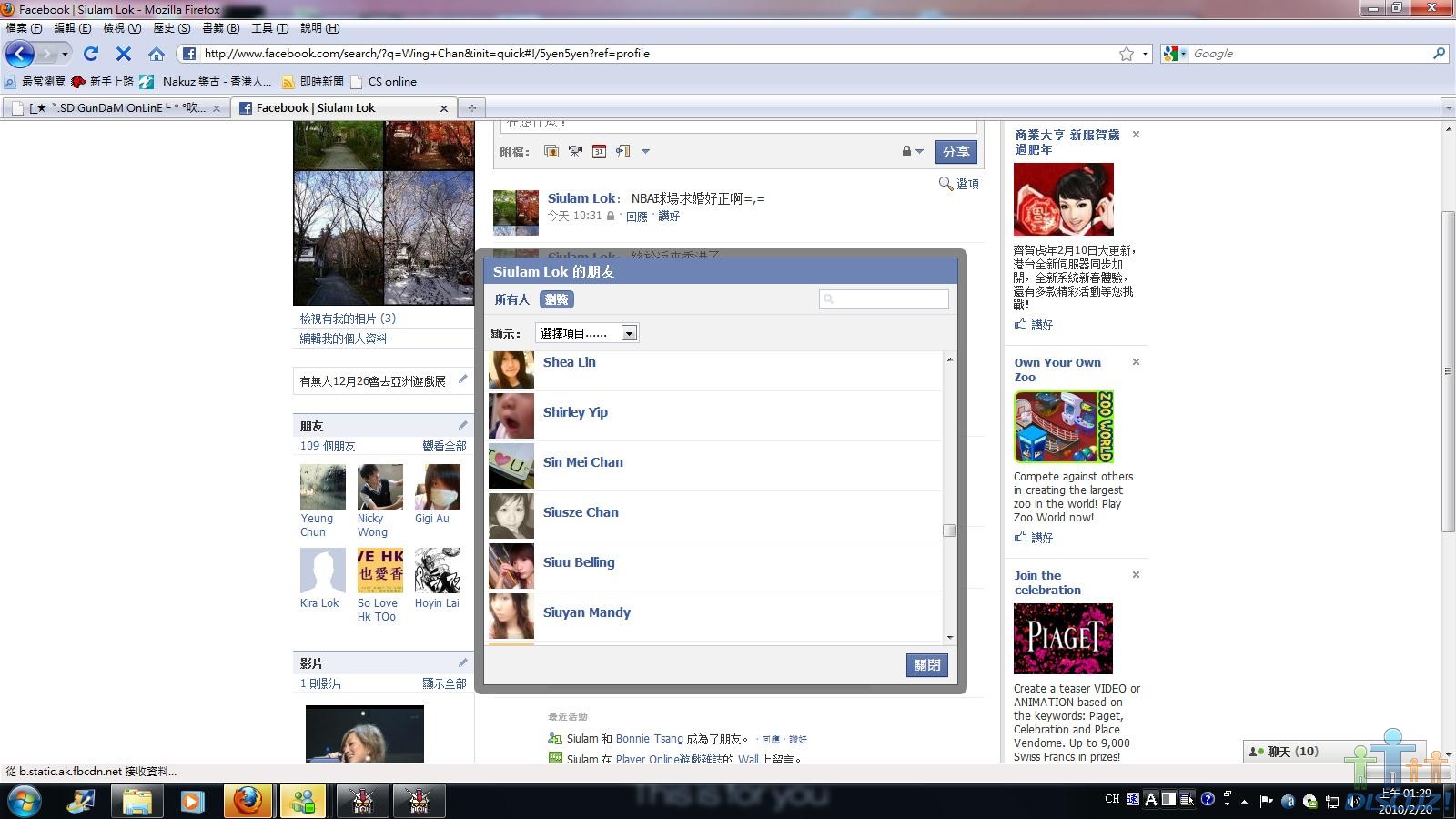This screenshot has height=819, width=1456.
Task: Stop loading the page
Action: click(x=124, y=54)
